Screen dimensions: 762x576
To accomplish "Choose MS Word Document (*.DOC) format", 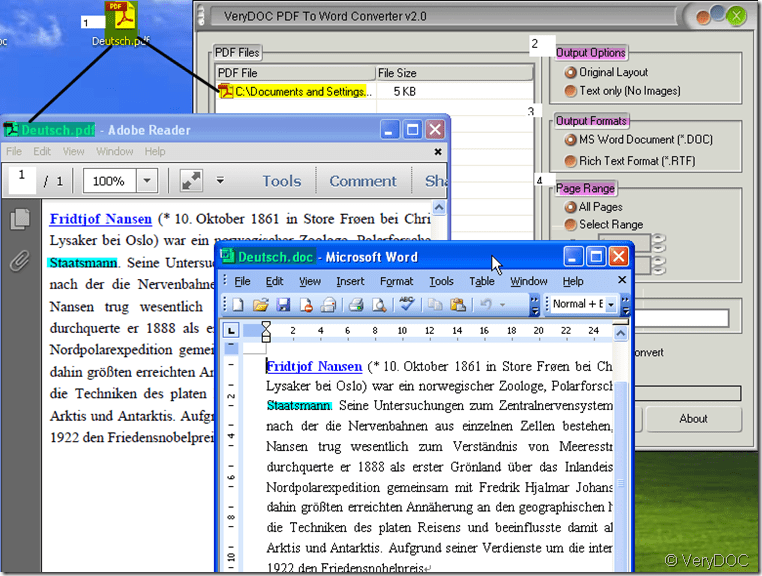I will [x=570, y=140].
